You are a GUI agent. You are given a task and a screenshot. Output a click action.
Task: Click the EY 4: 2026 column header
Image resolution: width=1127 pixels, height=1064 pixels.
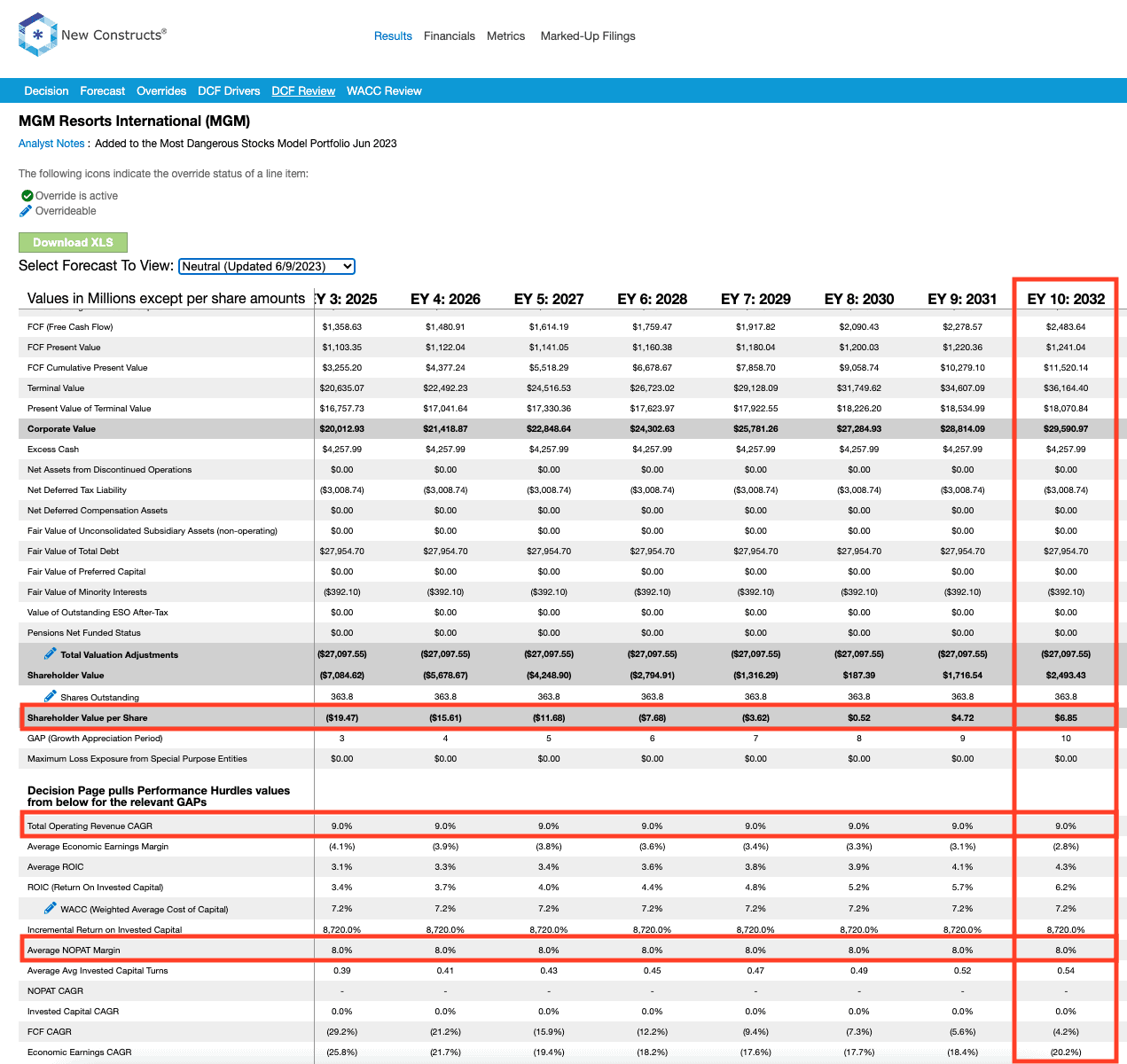[x=445, y=299]
